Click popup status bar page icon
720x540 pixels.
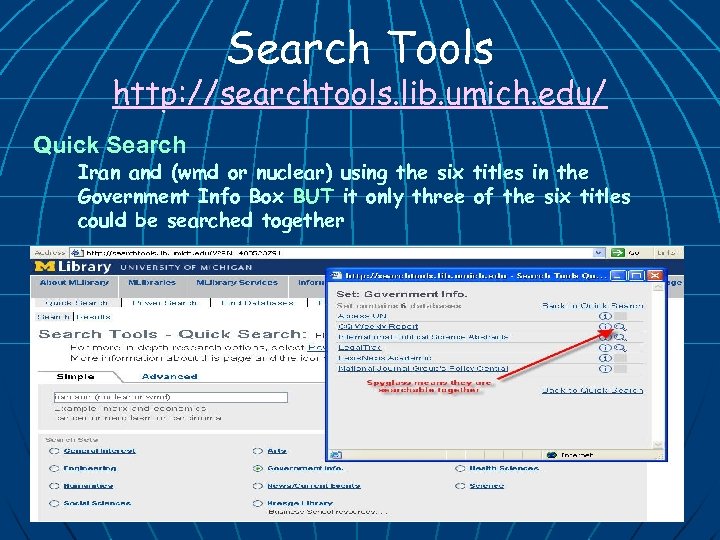pos(336,455)
